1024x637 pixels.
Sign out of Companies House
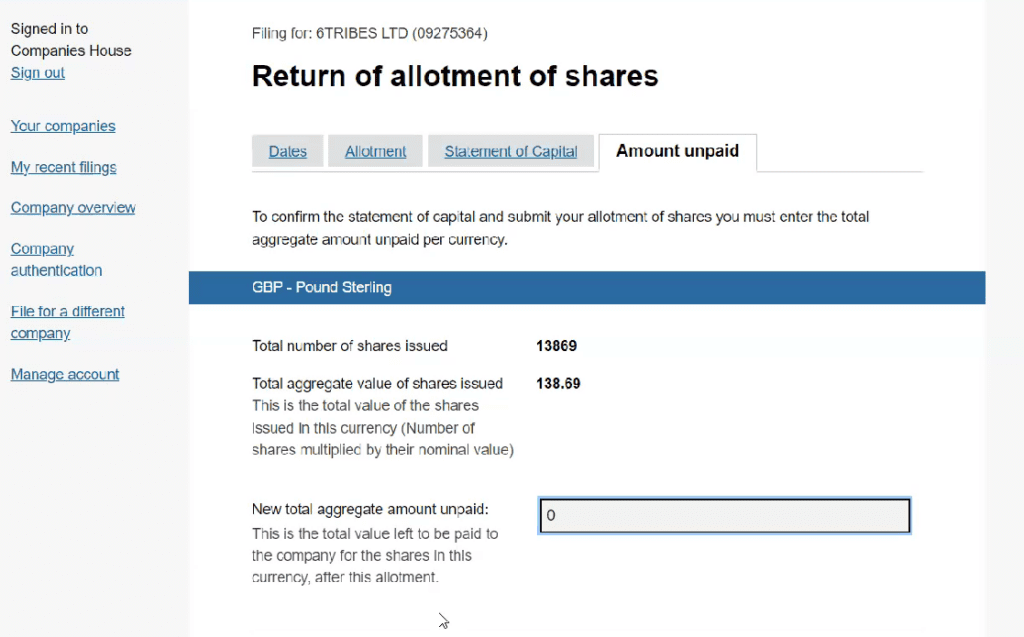[37, 72]
